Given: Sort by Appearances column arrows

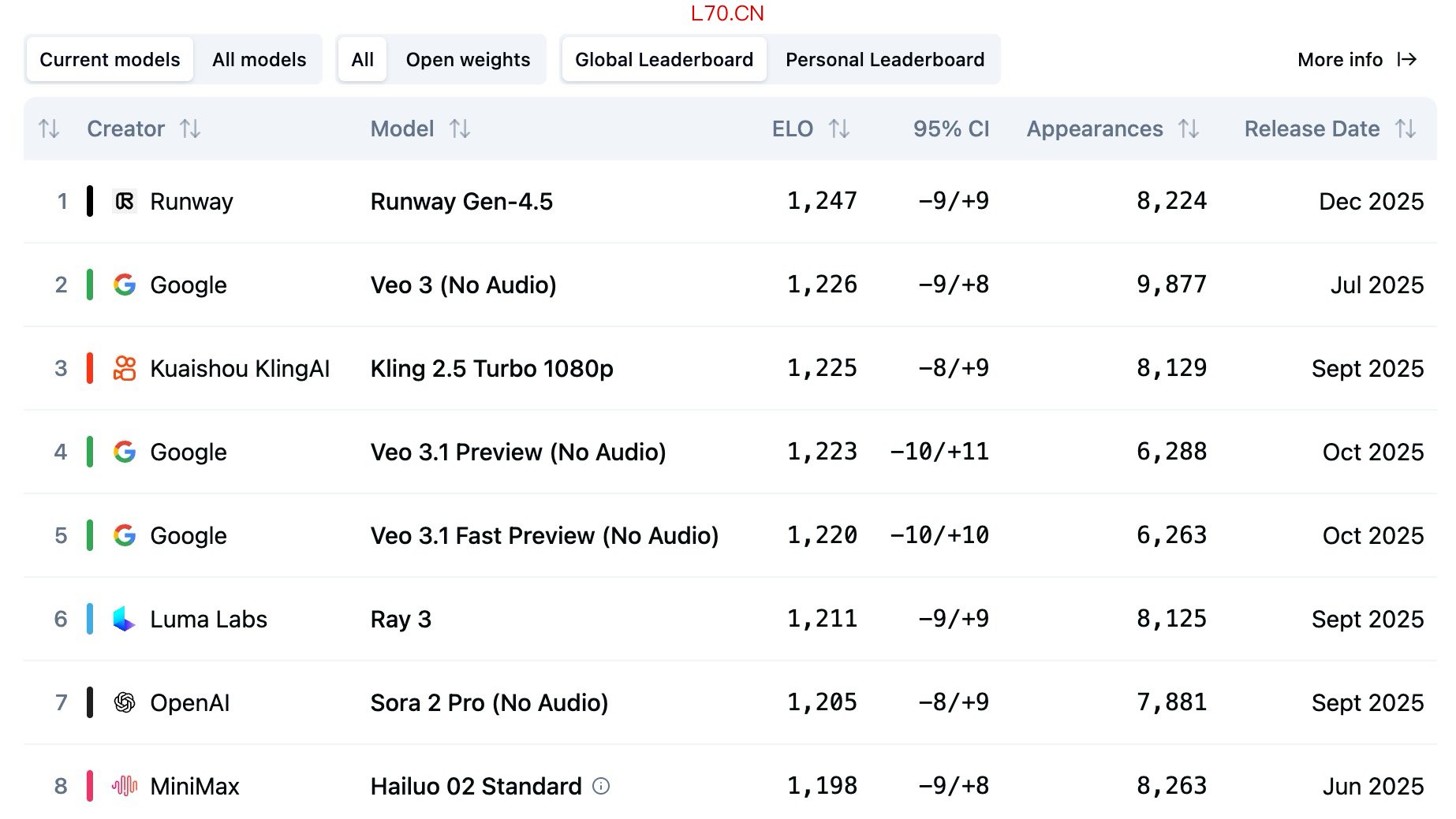Looking at the screenshot, I should (x=1189, y=129).
